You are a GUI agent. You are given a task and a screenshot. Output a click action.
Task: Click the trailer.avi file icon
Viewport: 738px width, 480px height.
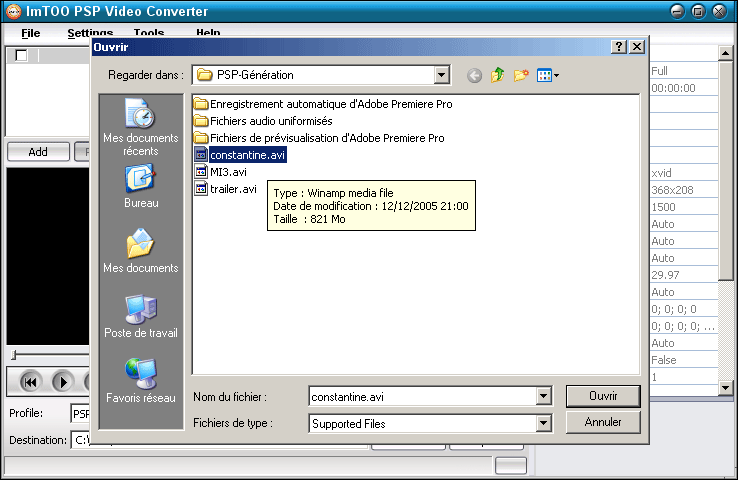201,189
